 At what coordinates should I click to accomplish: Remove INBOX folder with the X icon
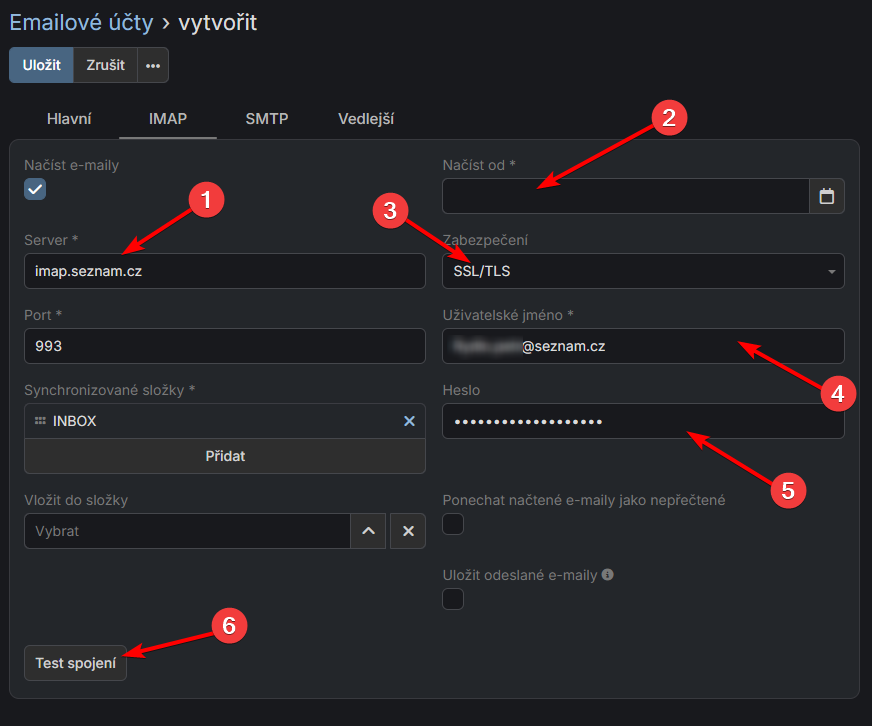coord(409,421)
